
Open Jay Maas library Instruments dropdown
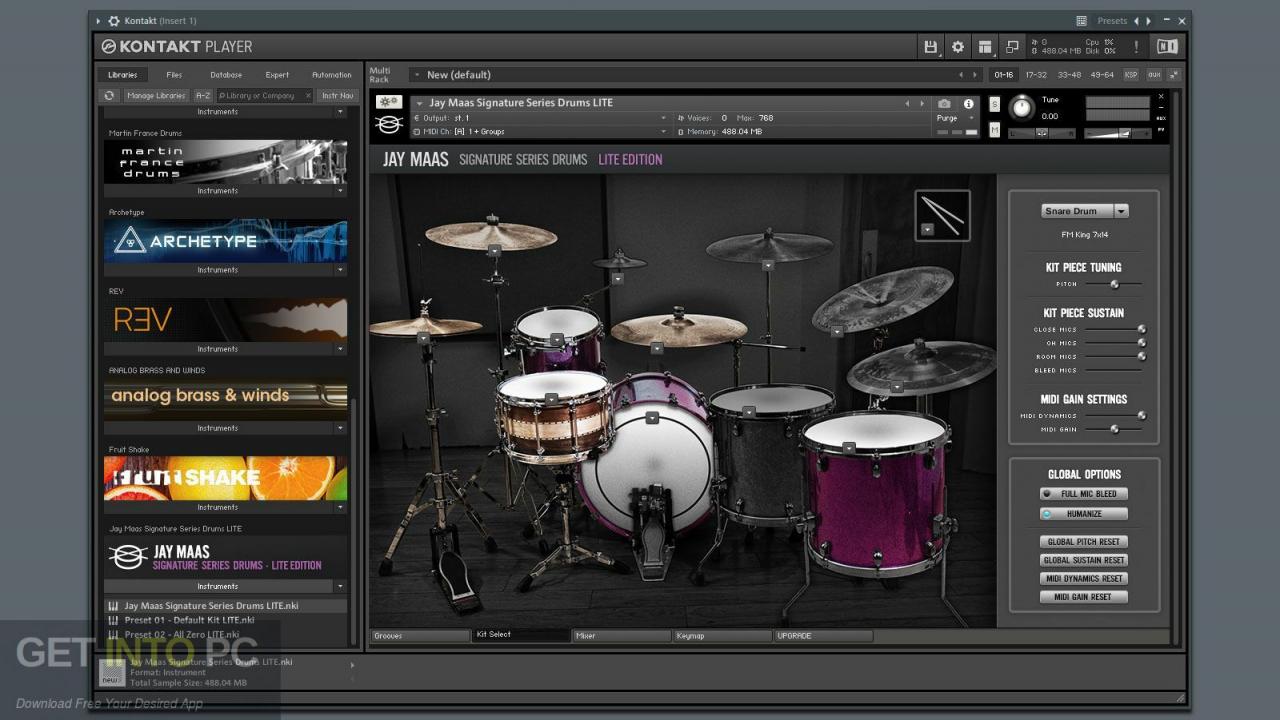340,586
